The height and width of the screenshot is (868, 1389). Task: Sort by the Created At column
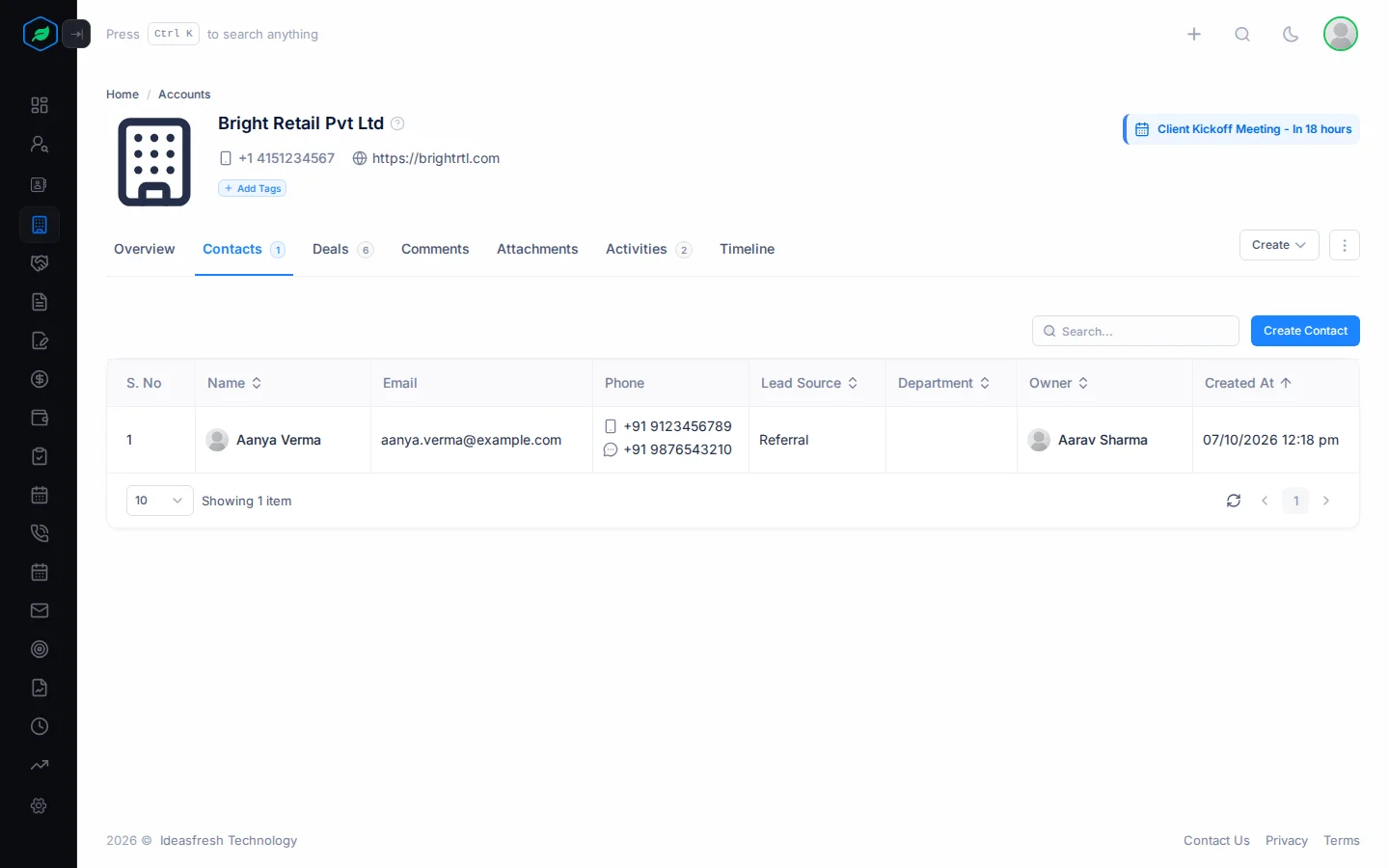1248,383
